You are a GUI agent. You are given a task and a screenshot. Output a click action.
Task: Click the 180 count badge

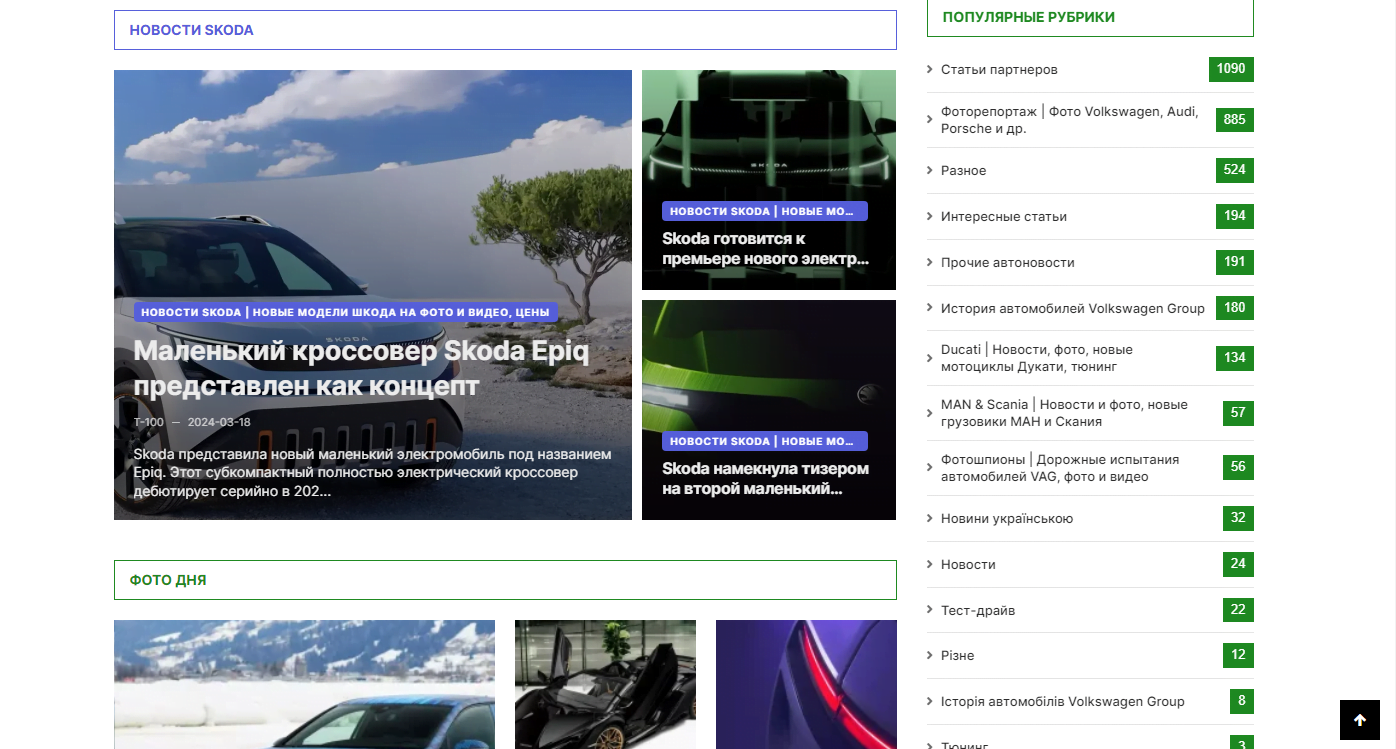[1235, 308]
